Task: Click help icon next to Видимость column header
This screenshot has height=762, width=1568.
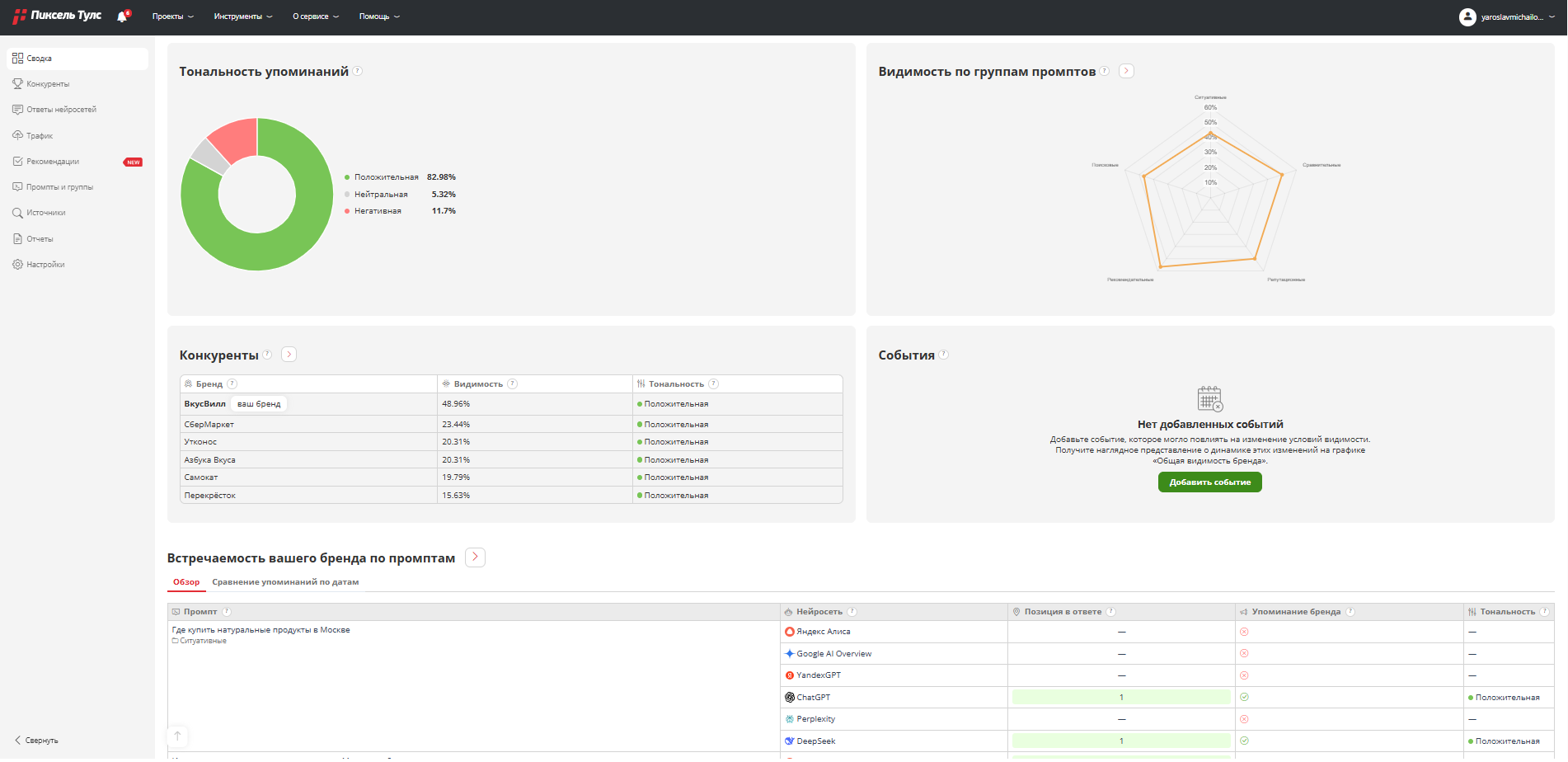Action: 512,383
